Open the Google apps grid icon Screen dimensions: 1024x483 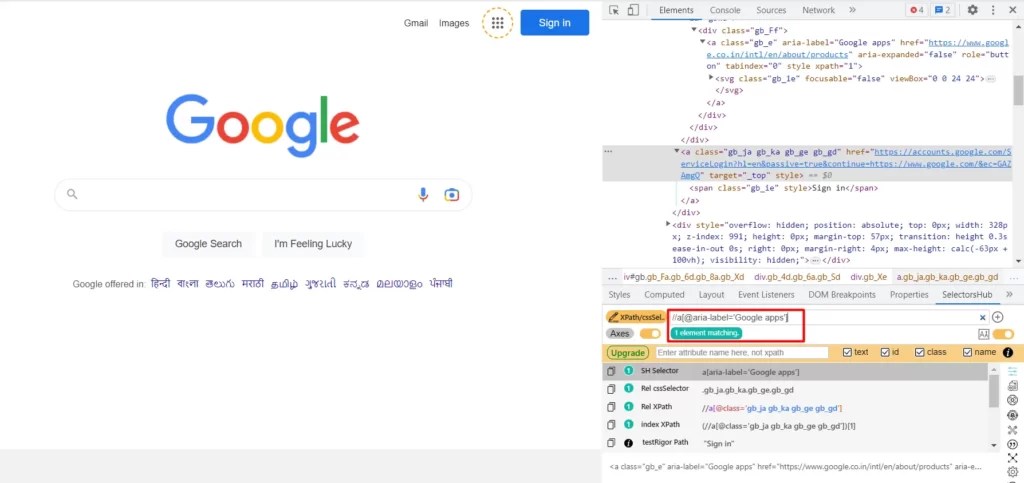click(498, 23)
